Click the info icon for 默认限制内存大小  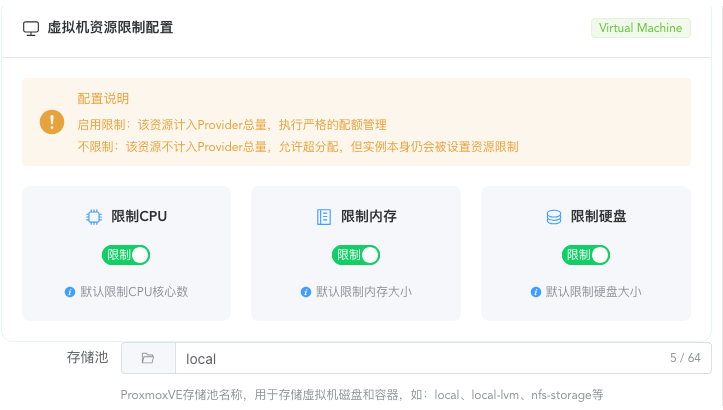tap(306, 292)
